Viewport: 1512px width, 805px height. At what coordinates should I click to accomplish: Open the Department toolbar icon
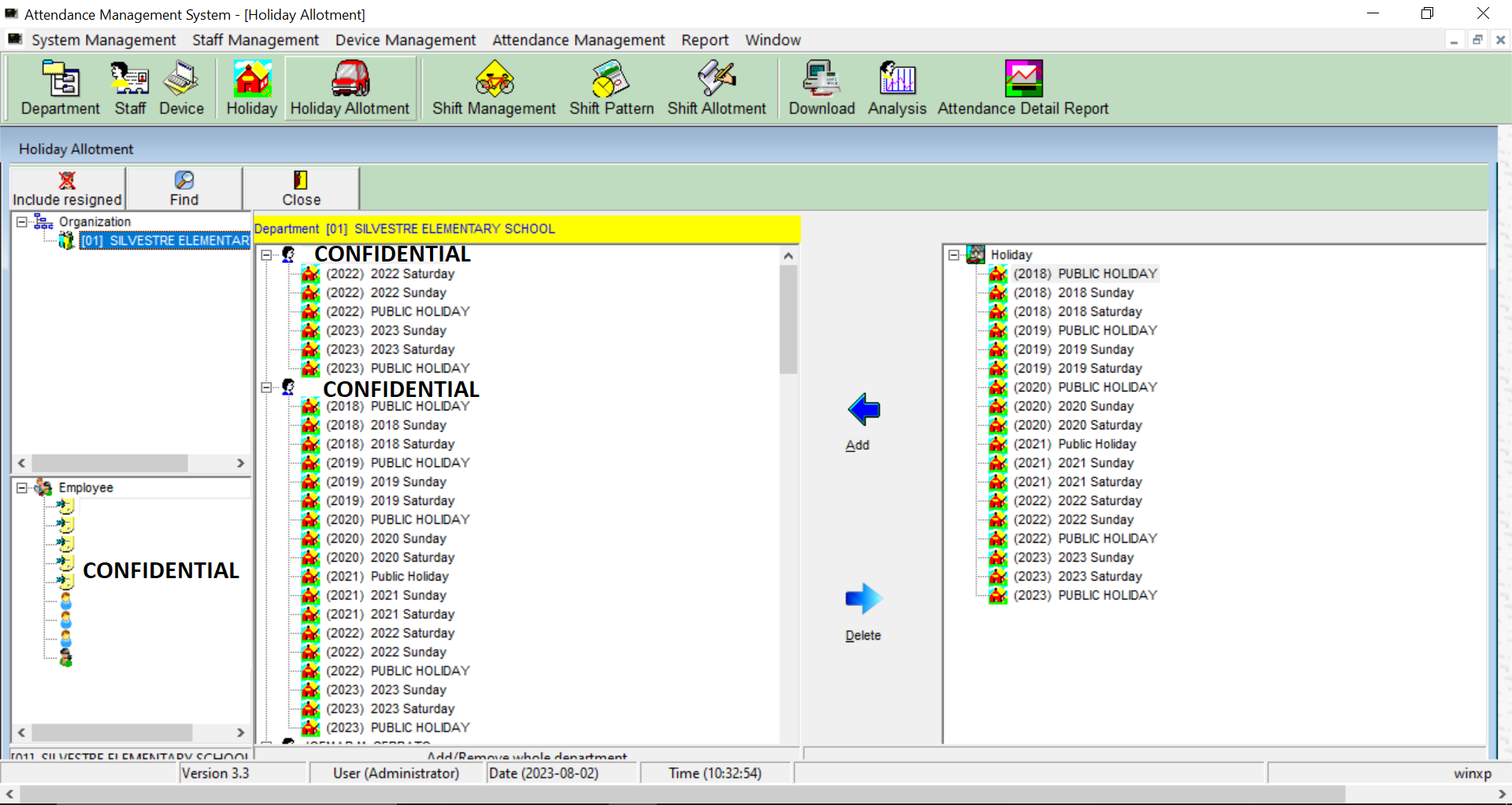click(61, 88)
